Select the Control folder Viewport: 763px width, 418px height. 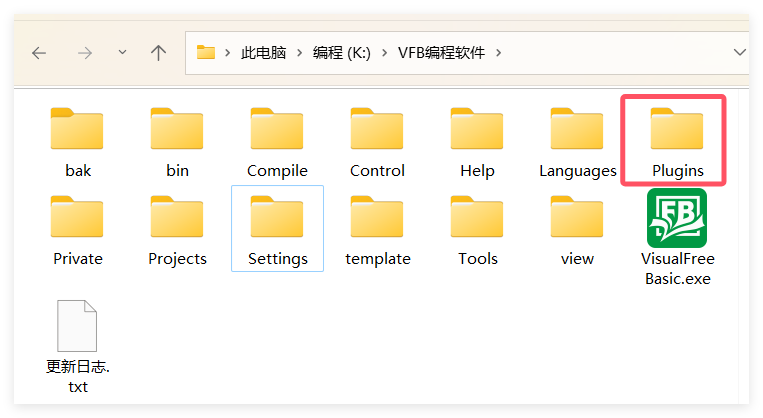tap(377, 130)
